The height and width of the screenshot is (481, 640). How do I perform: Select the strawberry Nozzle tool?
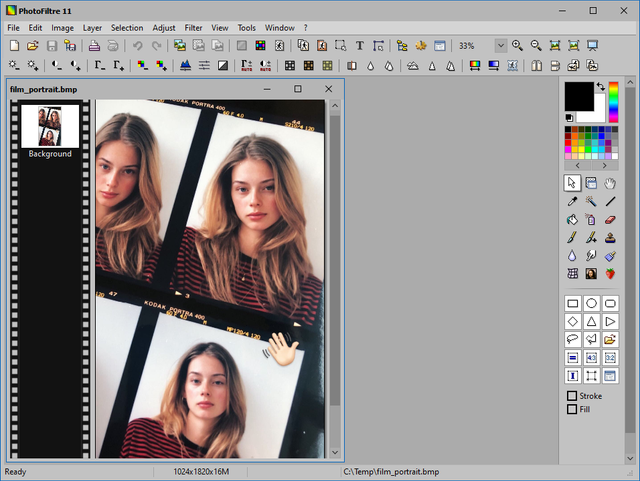pyautogui.click(x=610, y=274)
